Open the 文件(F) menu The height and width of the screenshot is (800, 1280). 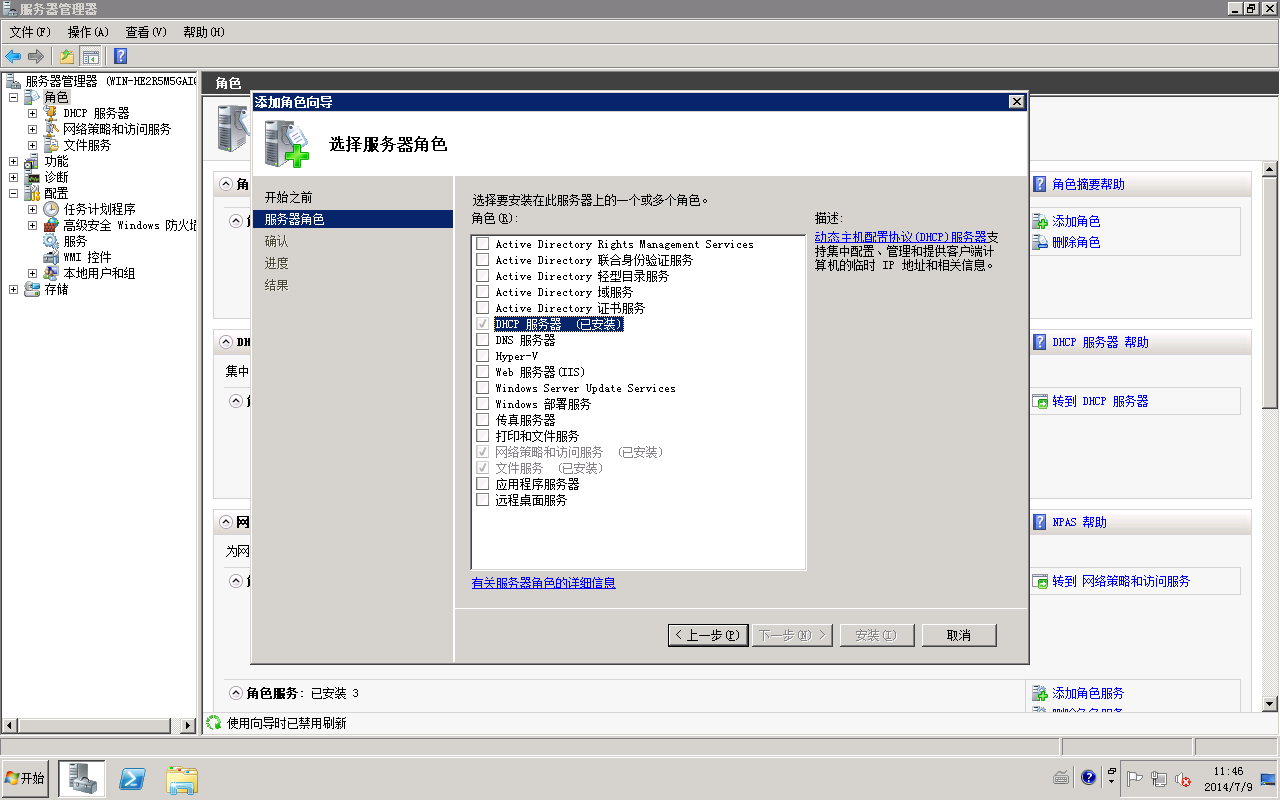point(30,32)
